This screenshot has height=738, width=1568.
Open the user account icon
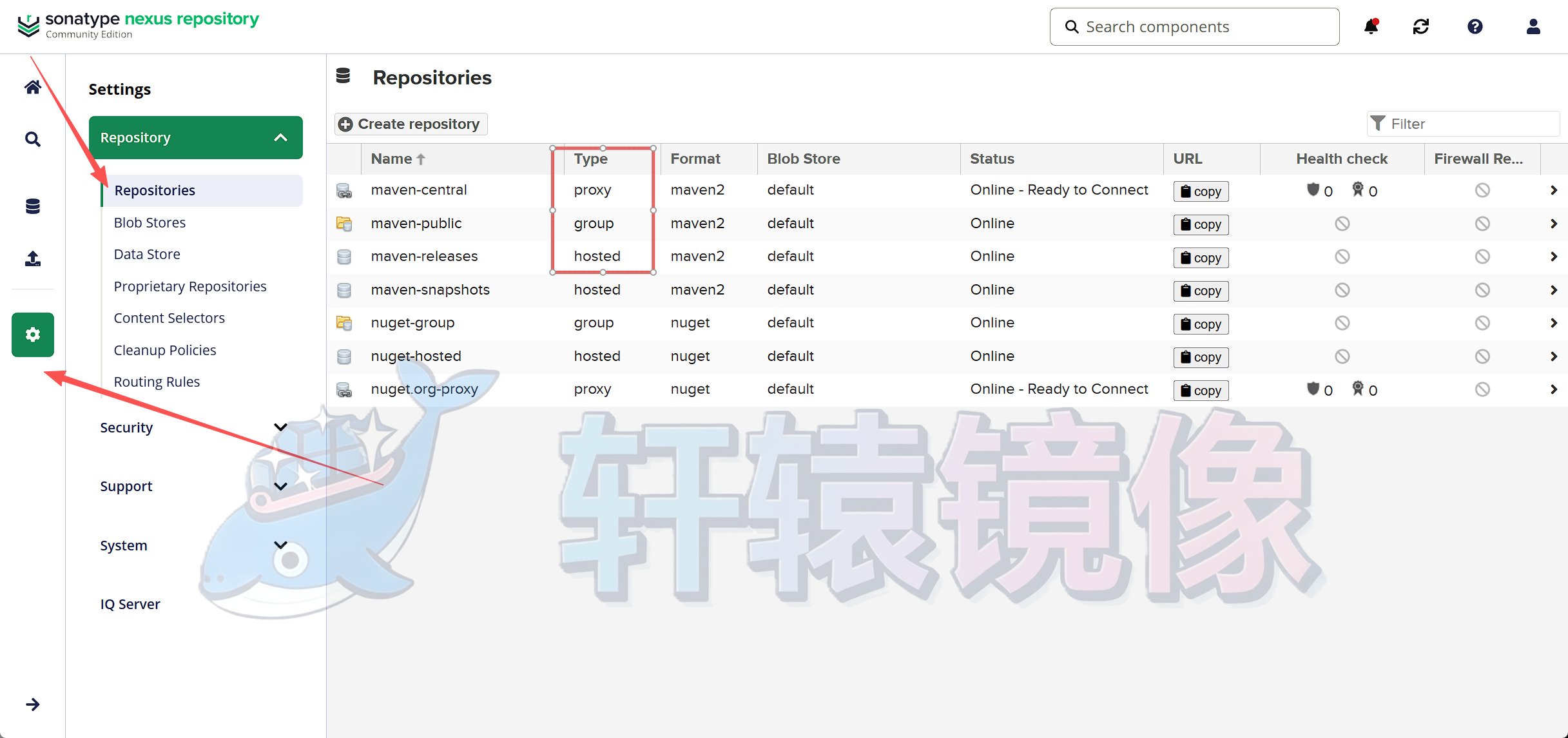click(x=1533, y=26)
